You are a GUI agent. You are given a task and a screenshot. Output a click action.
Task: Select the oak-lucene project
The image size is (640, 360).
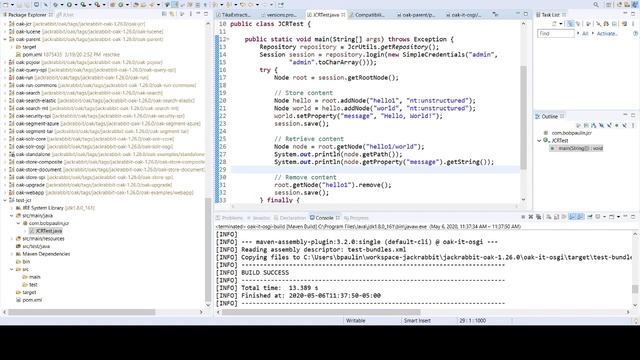87,31
